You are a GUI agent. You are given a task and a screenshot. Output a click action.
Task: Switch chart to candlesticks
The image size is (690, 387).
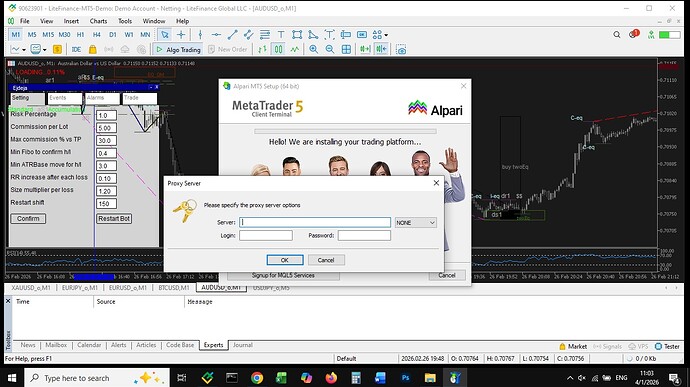click(x=279, y=49)
